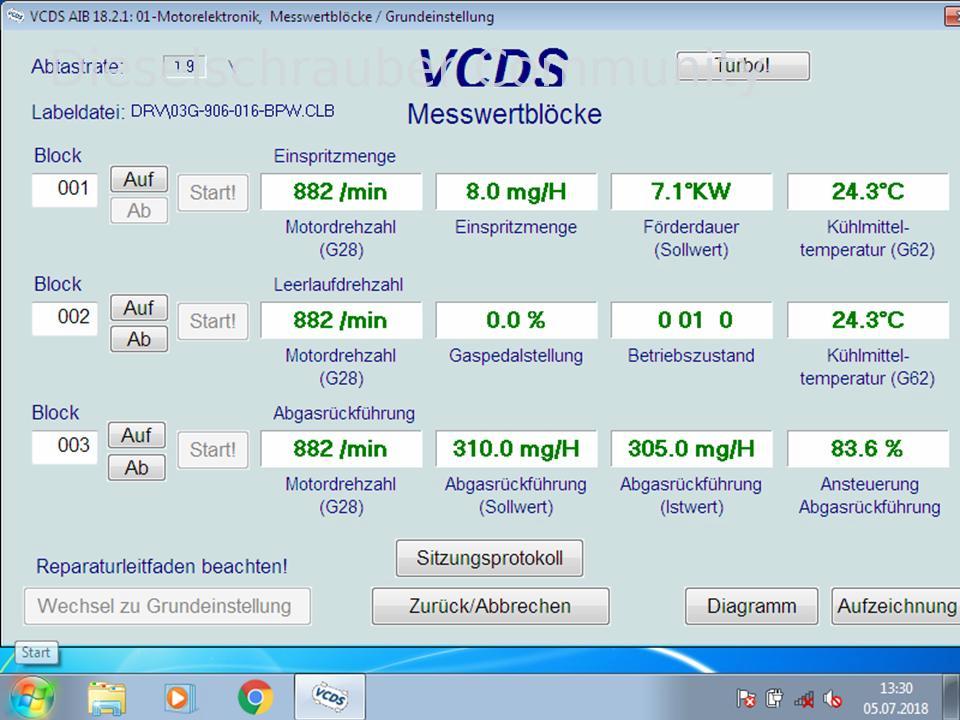Click Wechsel zu Grundeinstellung
Image resolution: width=960 pixels, height=720 pixels.
point(167,606)
